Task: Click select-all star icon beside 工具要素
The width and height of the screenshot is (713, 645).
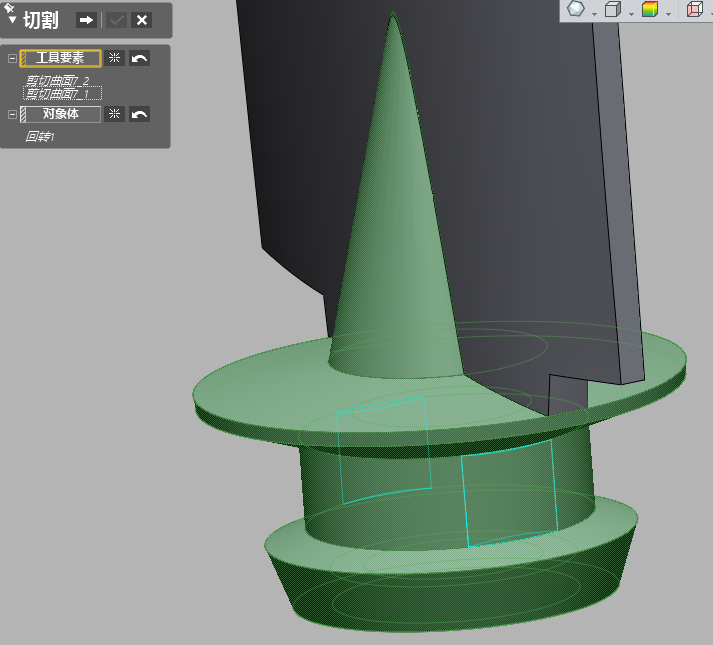Action: coord(114,59)
